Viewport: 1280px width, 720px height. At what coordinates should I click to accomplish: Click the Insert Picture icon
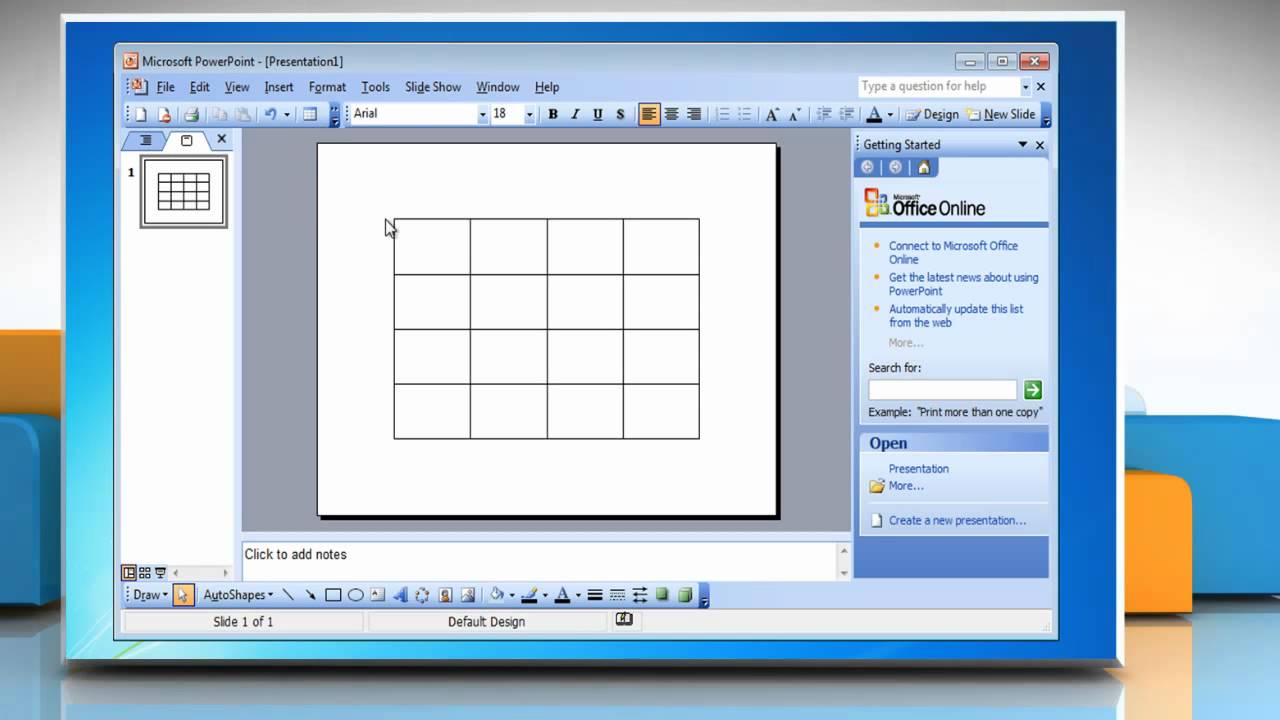(x=467, y=595)
